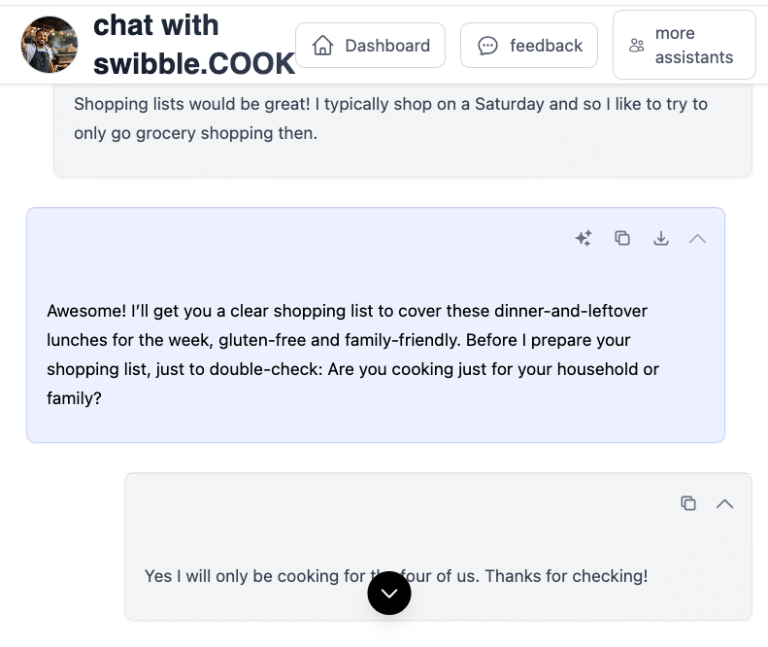Viewport: 768px width, 647px height.
Task: Click the people icon beside more assistants
Action: point(637,45)
